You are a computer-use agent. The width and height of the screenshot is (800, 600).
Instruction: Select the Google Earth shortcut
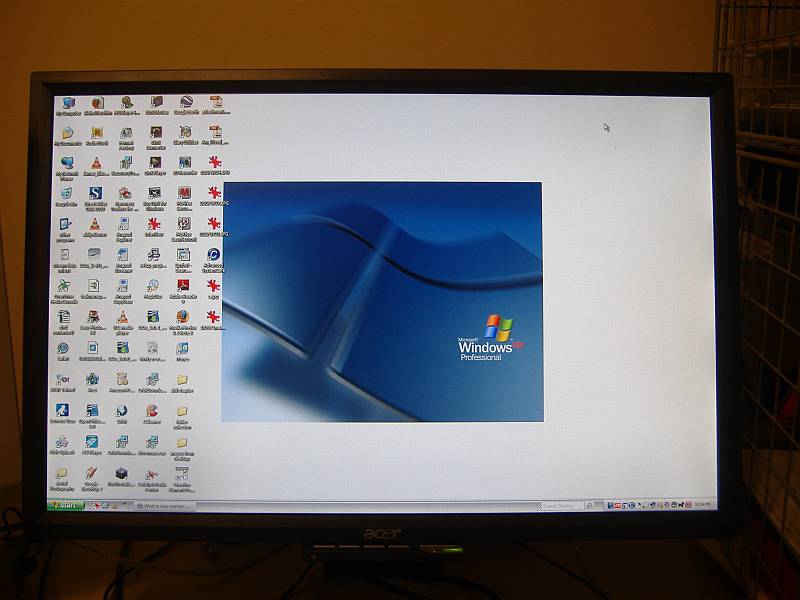coord(186,102)
